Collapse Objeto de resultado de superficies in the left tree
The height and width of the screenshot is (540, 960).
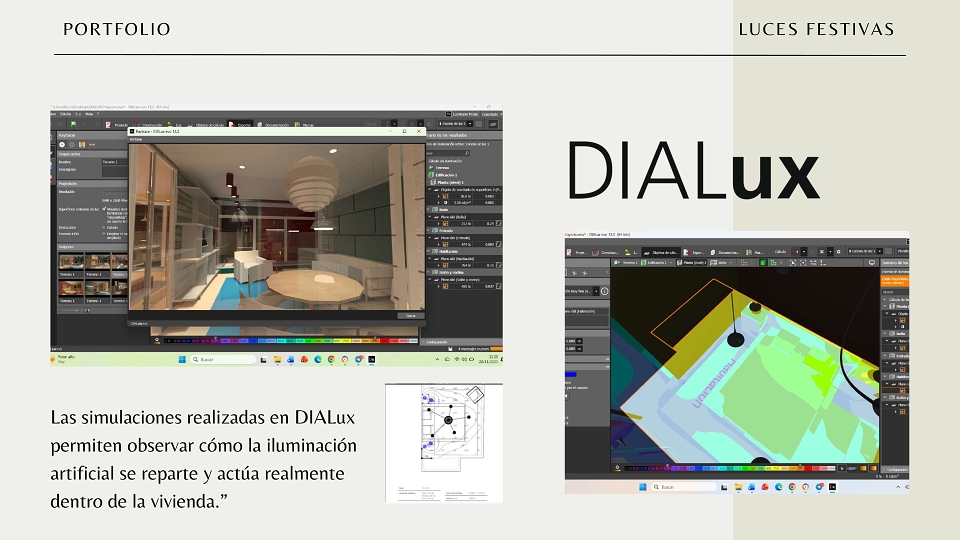(x=430, y=190)
